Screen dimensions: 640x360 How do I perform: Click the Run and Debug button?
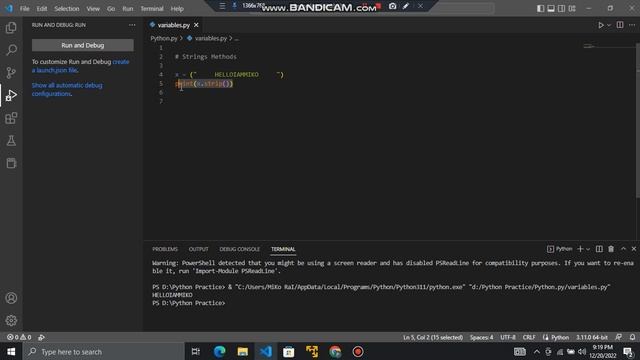82,45
